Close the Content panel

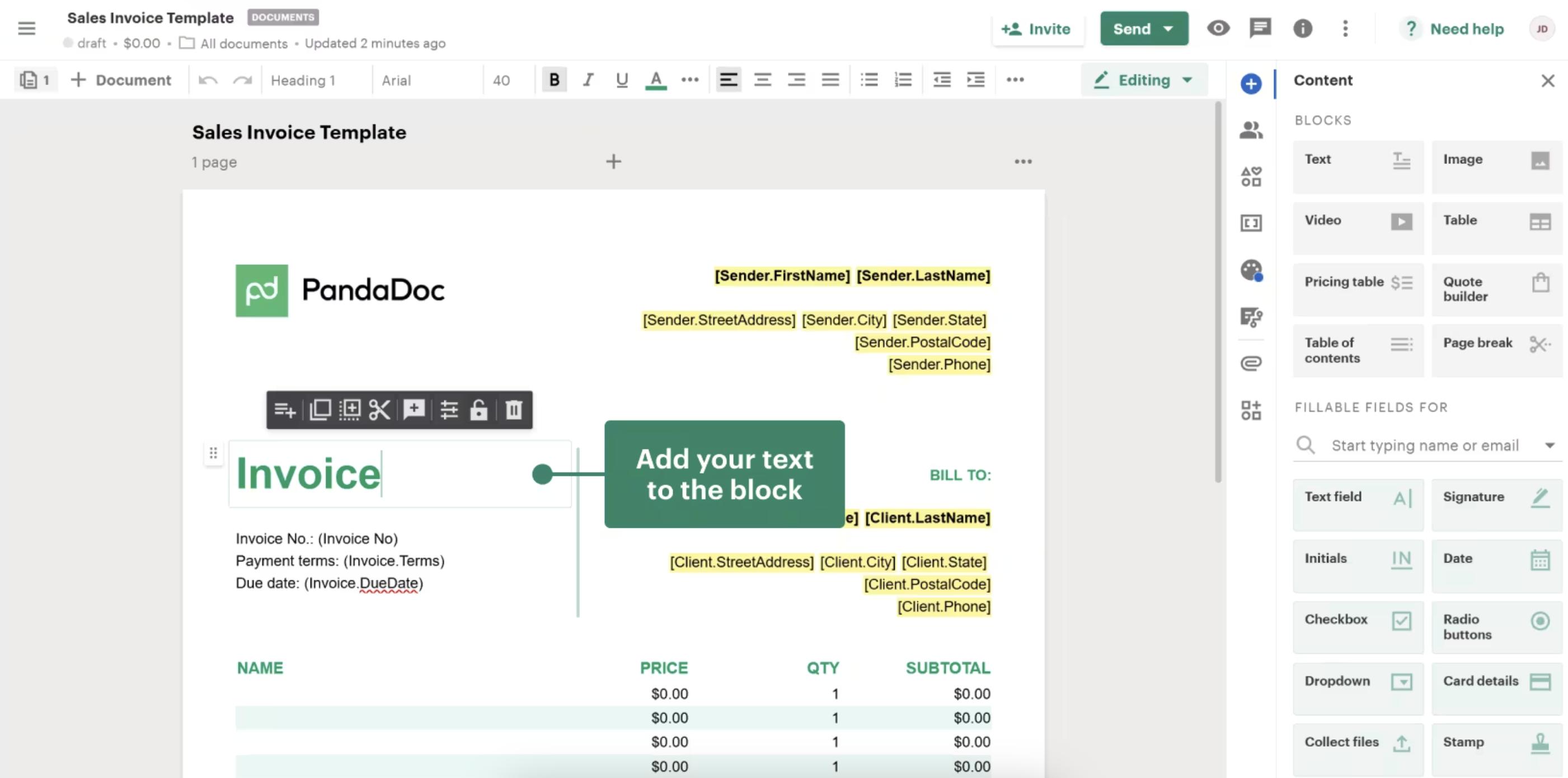click(x=1547, y=81)
